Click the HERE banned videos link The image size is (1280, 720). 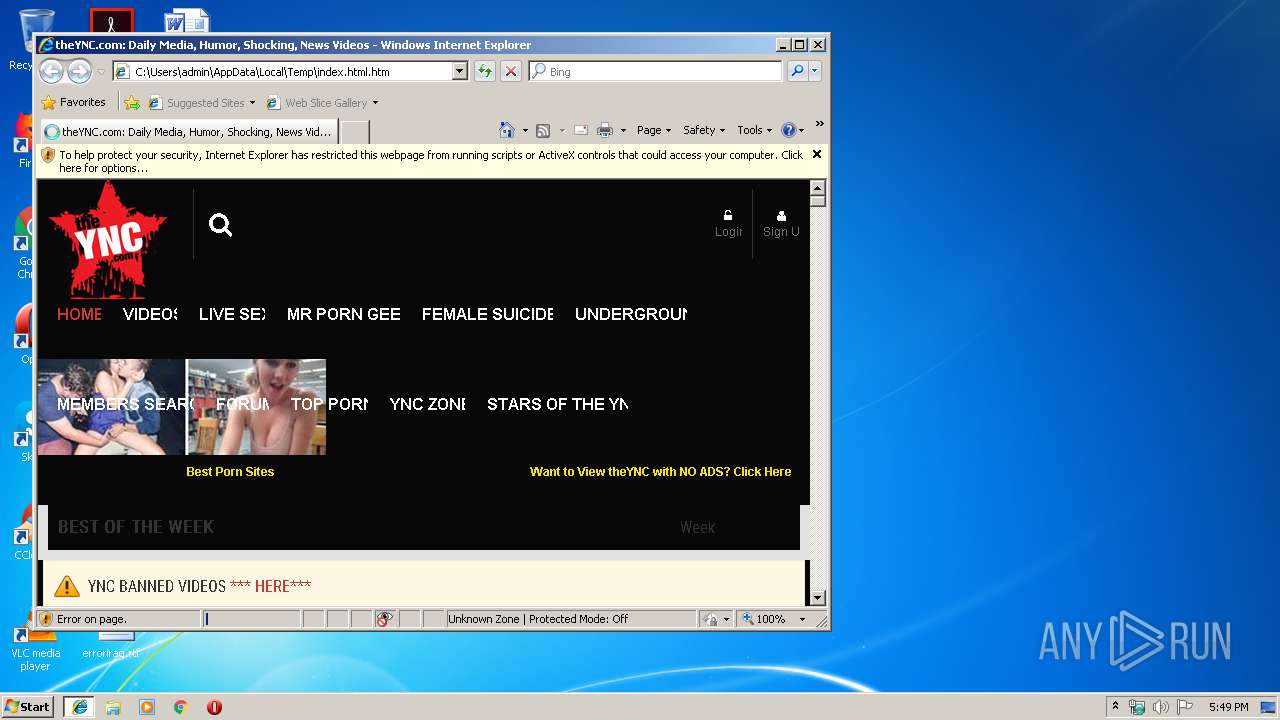pyautogui.click(x=270, y=586)
